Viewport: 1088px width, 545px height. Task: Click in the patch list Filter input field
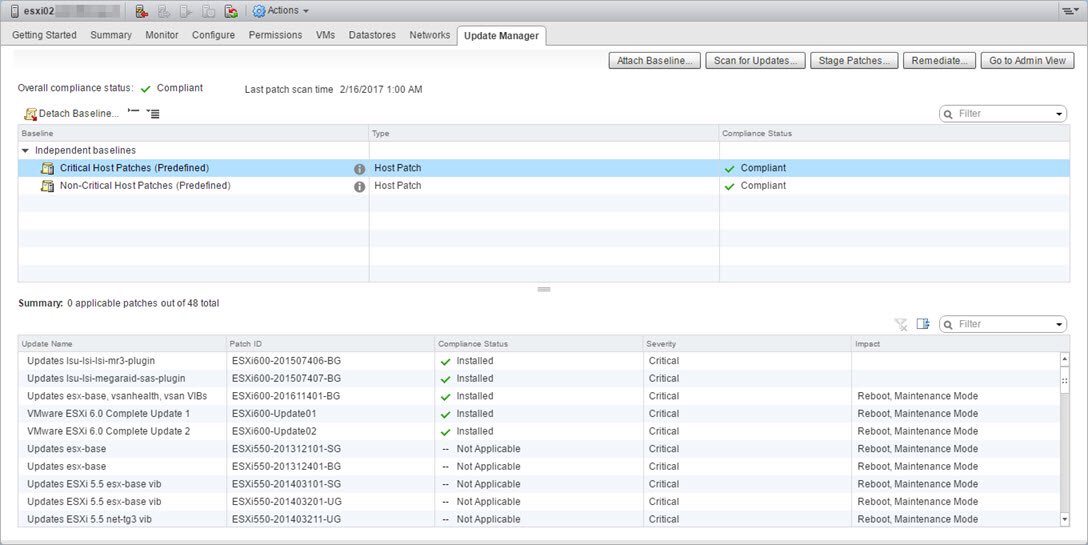(1004, 324)
